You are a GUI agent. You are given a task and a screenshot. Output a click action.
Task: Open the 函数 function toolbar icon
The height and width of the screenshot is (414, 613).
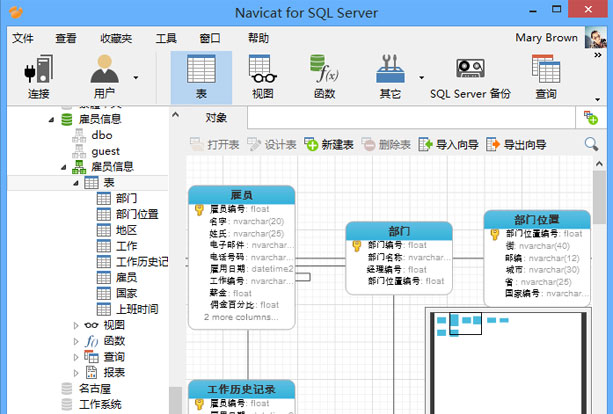(x=324, y=77)
